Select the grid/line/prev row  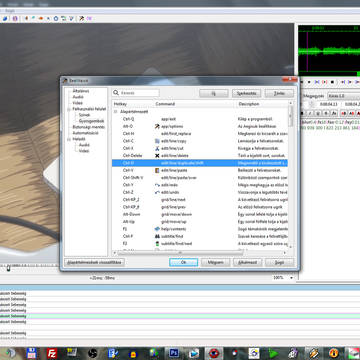point(200,207)
